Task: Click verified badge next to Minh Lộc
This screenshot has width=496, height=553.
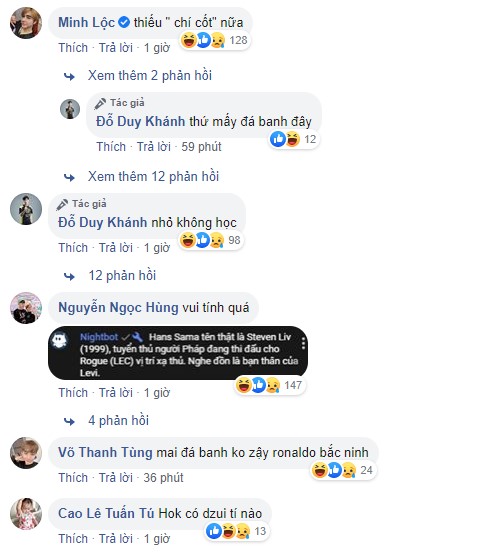Action: coord(124,23)
